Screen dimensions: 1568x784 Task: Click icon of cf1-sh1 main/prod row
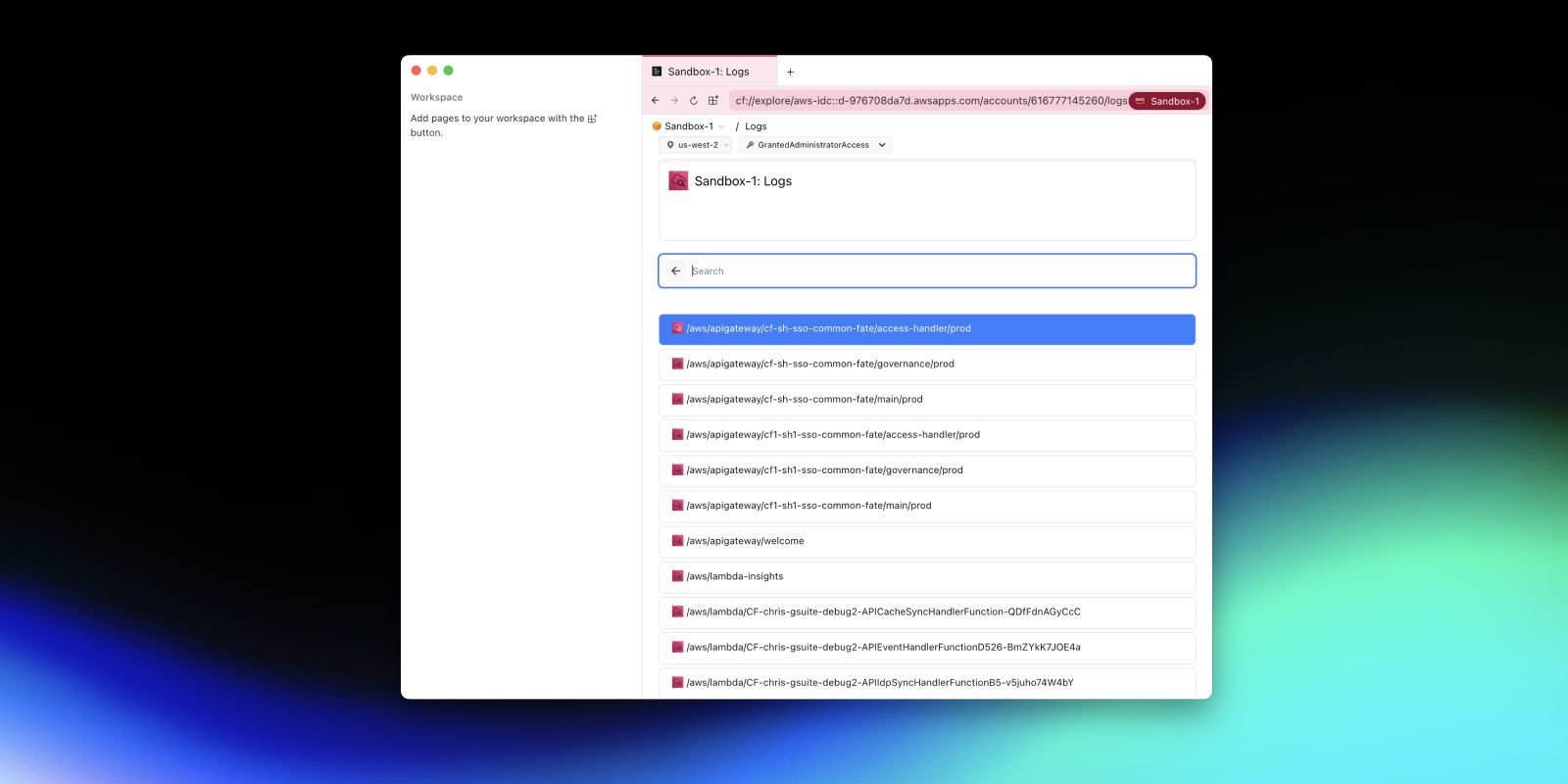(677, 506)
